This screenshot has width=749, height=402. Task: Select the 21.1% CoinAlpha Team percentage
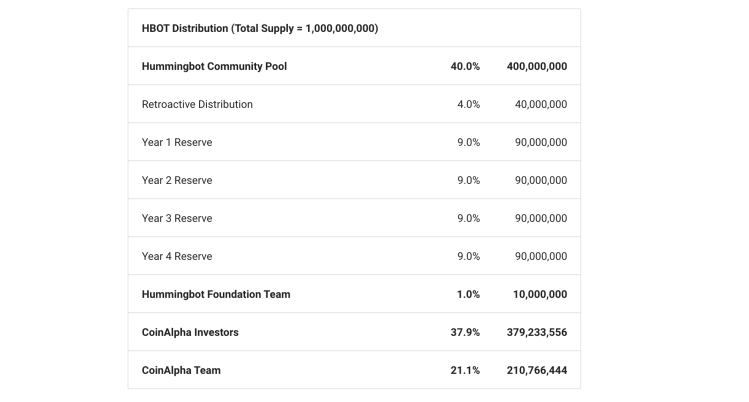tap(465, 370)
